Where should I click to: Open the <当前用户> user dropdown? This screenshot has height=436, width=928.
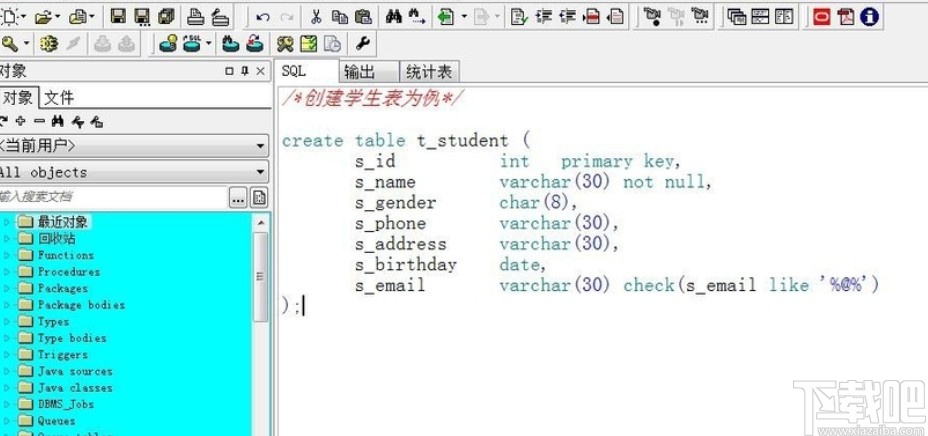pyautogui.click(x=134, y=146)
